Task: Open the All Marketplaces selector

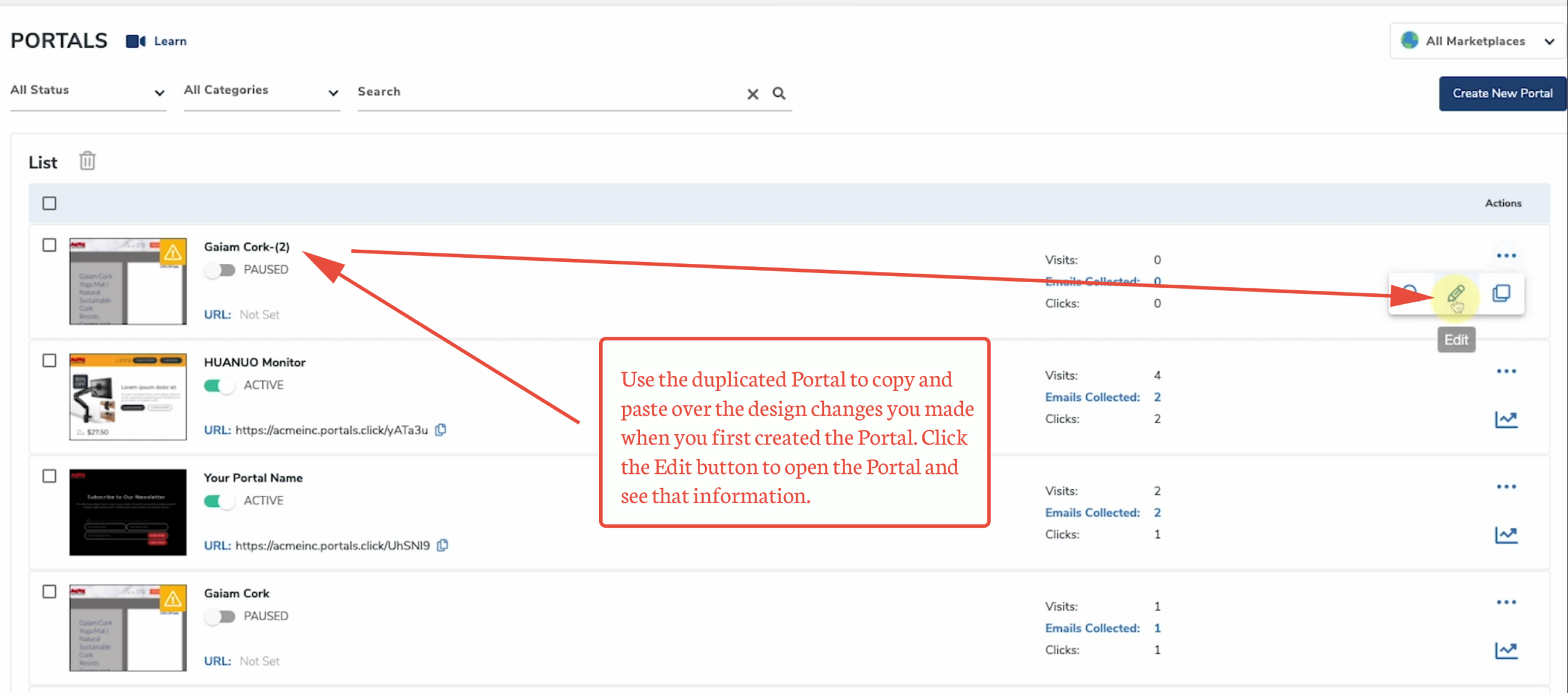Action: [1478, 41]
